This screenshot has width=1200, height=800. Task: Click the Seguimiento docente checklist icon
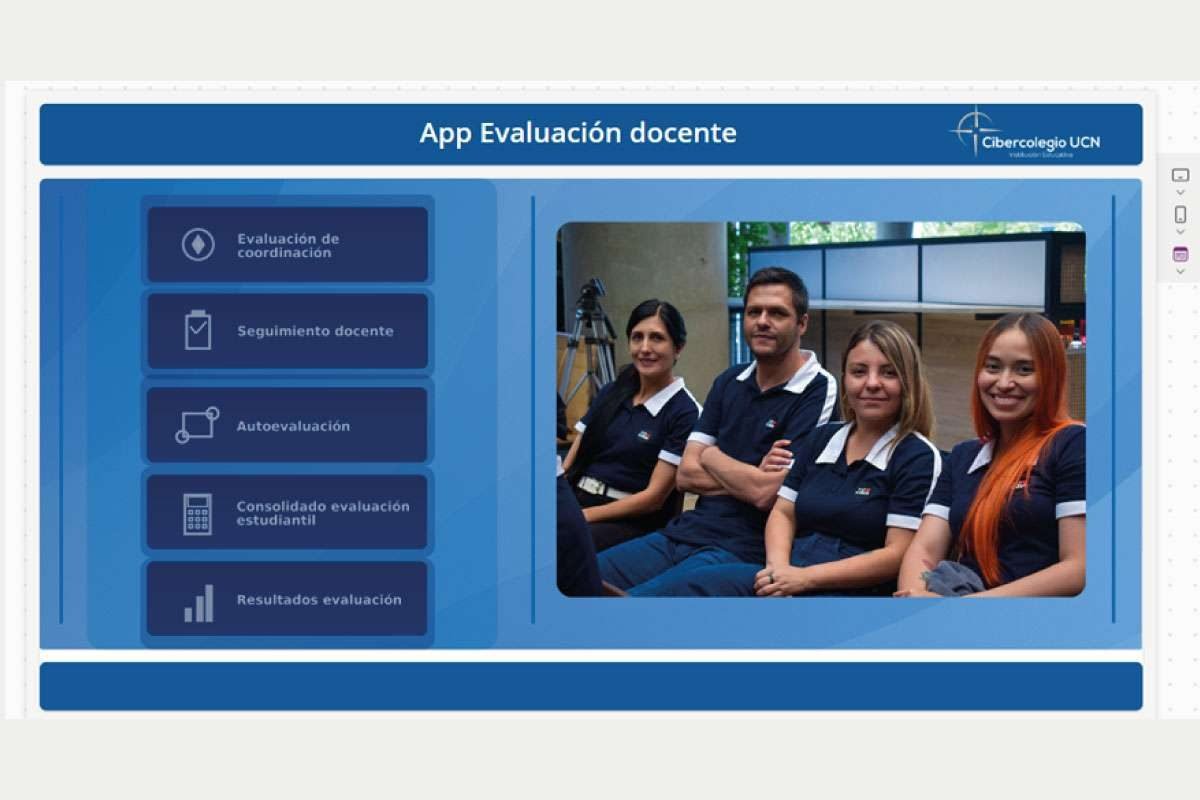click(196, 330)
